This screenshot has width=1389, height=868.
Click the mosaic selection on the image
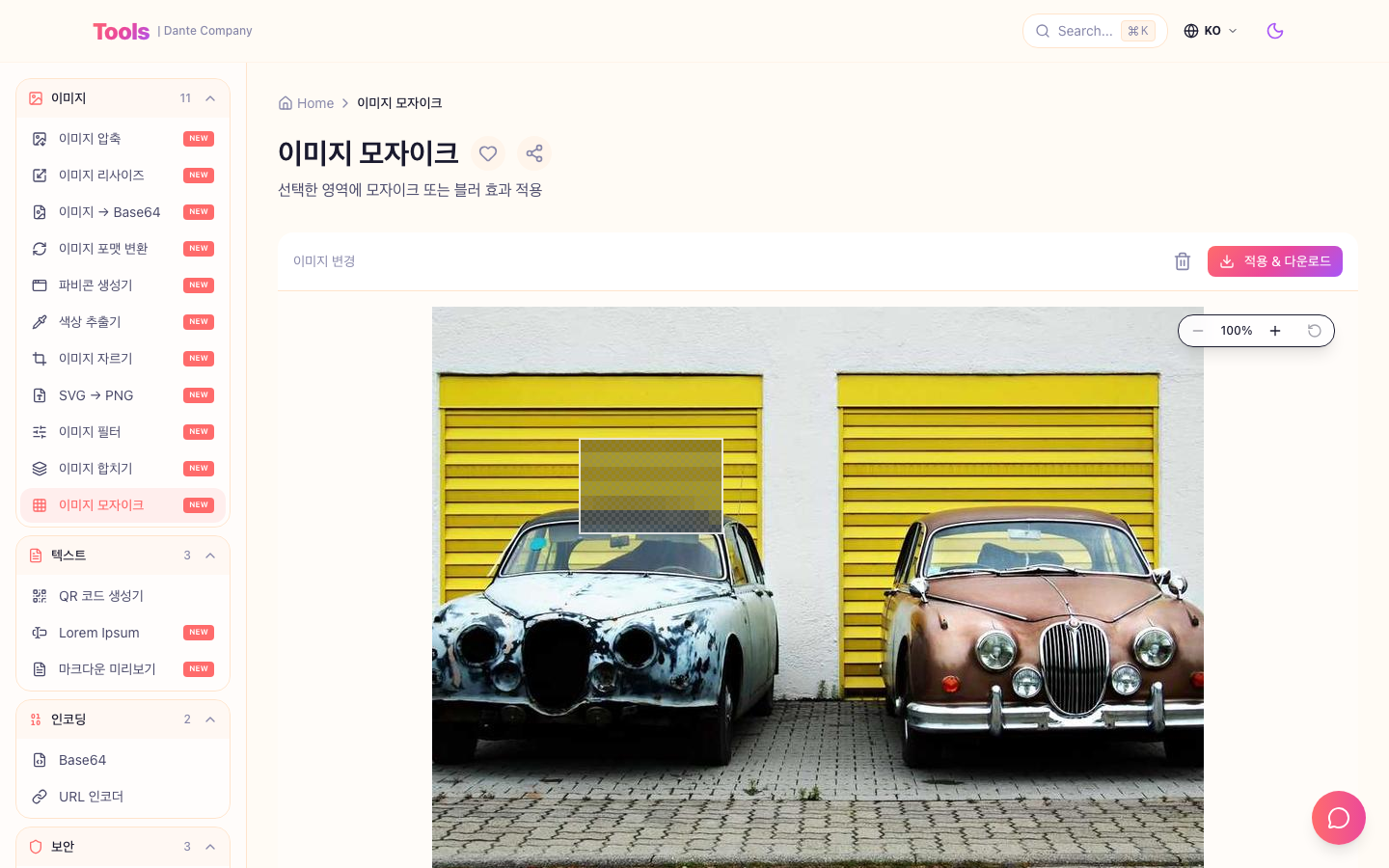tap(651, 486)
